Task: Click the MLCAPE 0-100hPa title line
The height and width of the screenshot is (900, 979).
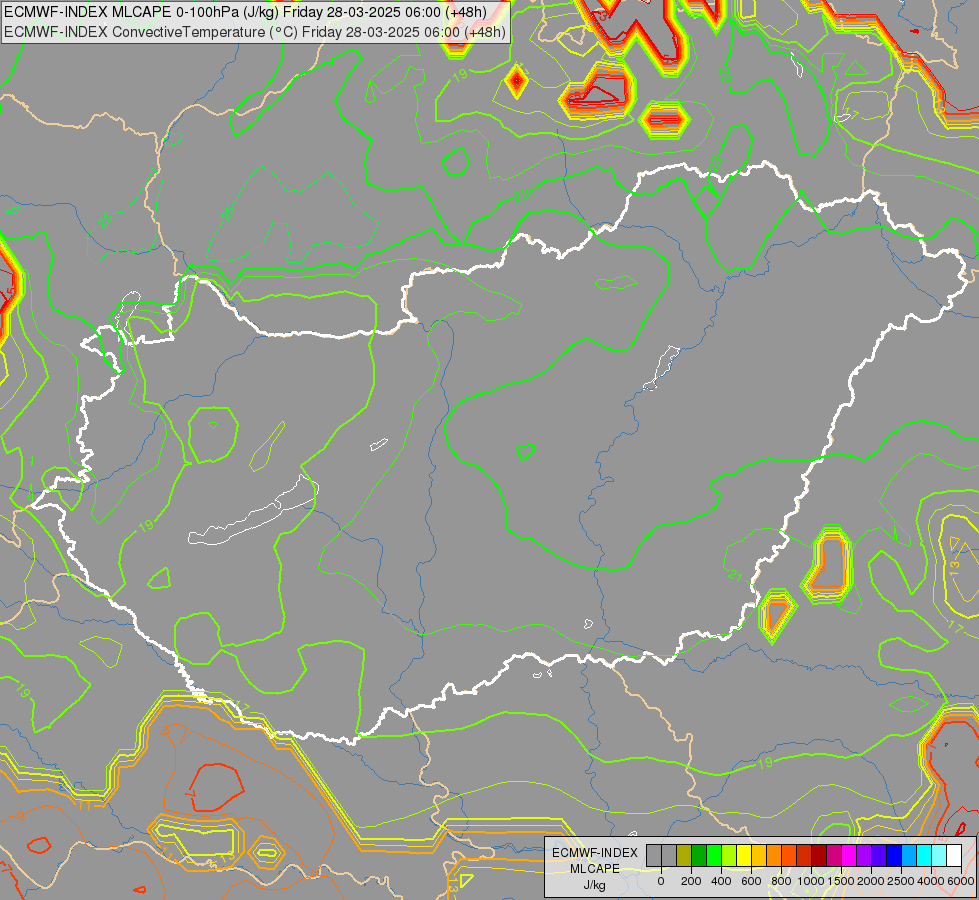Action: click(245, 12)
